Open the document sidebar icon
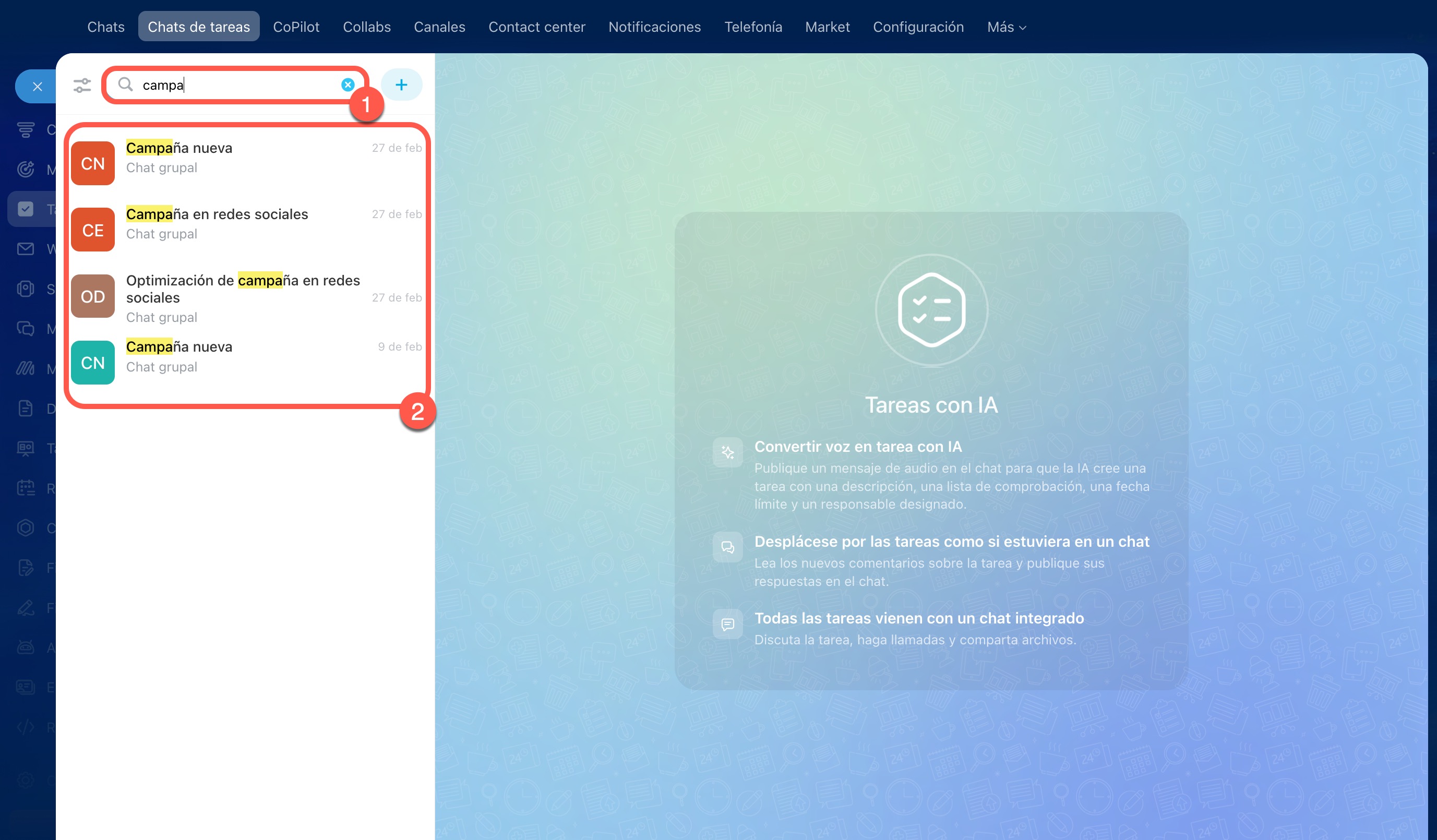Image resolution: width=1437 pixels, height=840 pixels. 26,409
